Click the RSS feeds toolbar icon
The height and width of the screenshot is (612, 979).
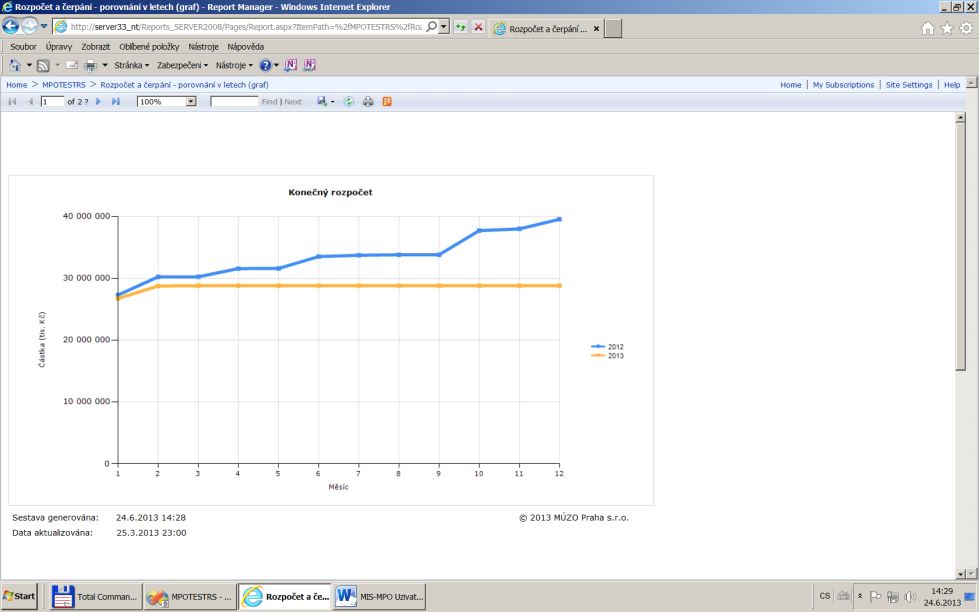(x=43, y=65)
